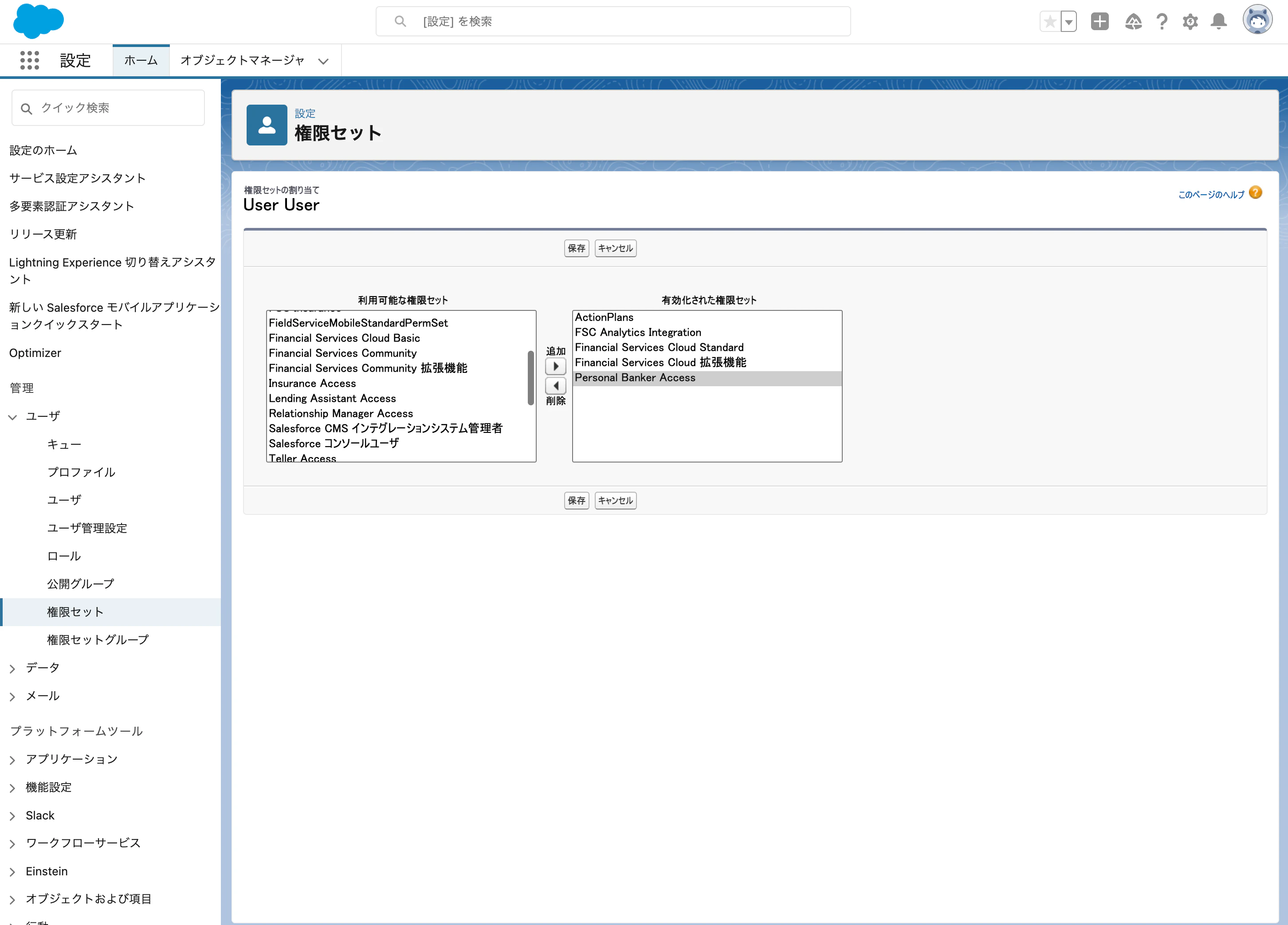The image size is (1288, 925).
Task: Click the 権限セット page header icon
Action: (267, 125)
